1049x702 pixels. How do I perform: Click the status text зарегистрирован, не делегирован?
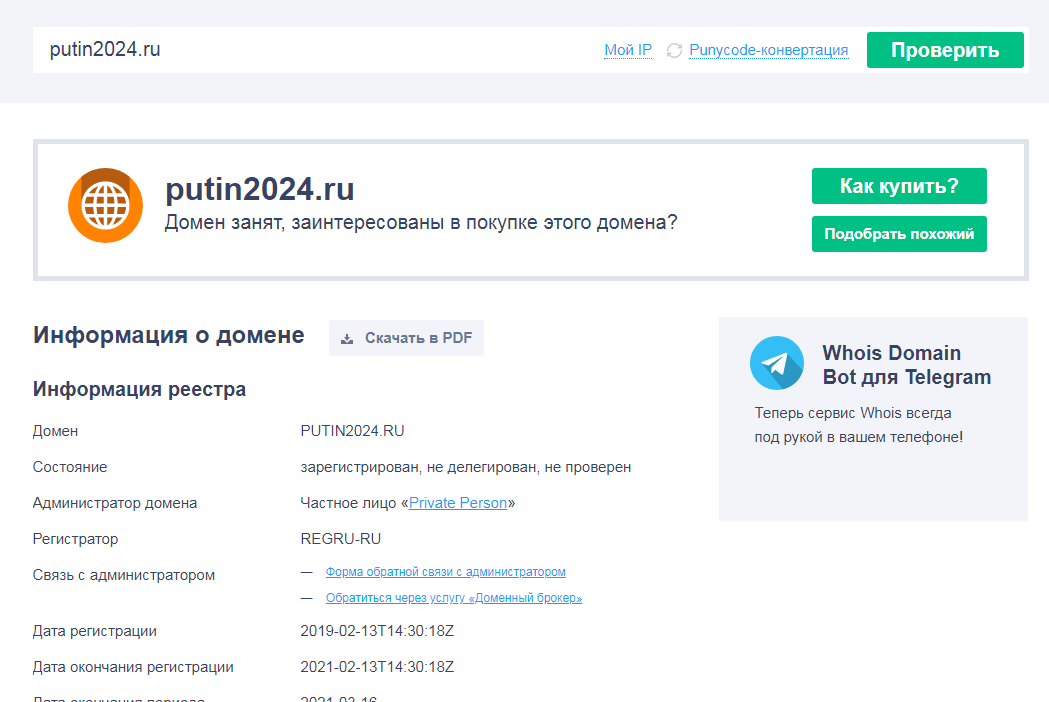point(466,467)
